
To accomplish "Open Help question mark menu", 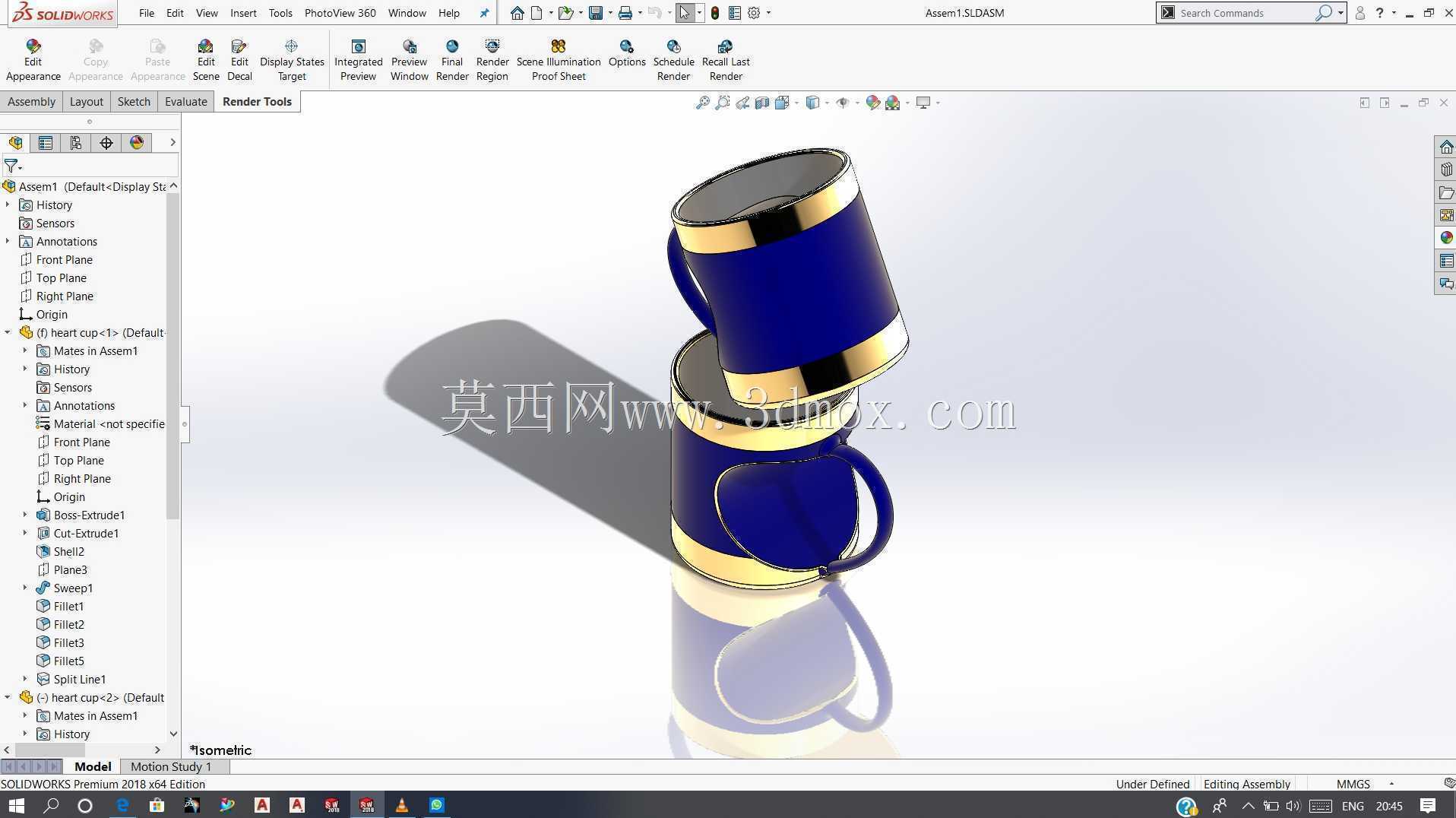I will 1379,13.
